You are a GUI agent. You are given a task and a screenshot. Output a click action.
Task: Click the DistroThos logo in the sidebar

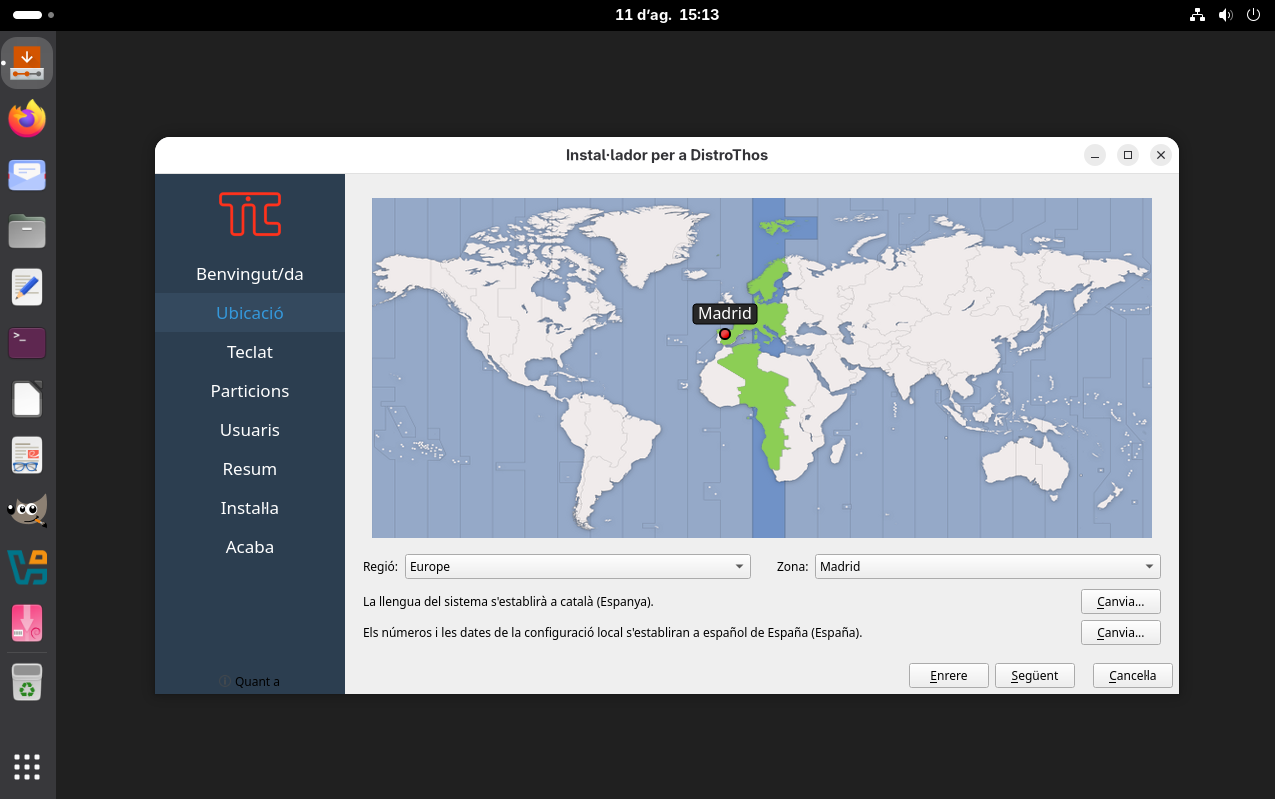pyautogui.click(x=250, y=213)
